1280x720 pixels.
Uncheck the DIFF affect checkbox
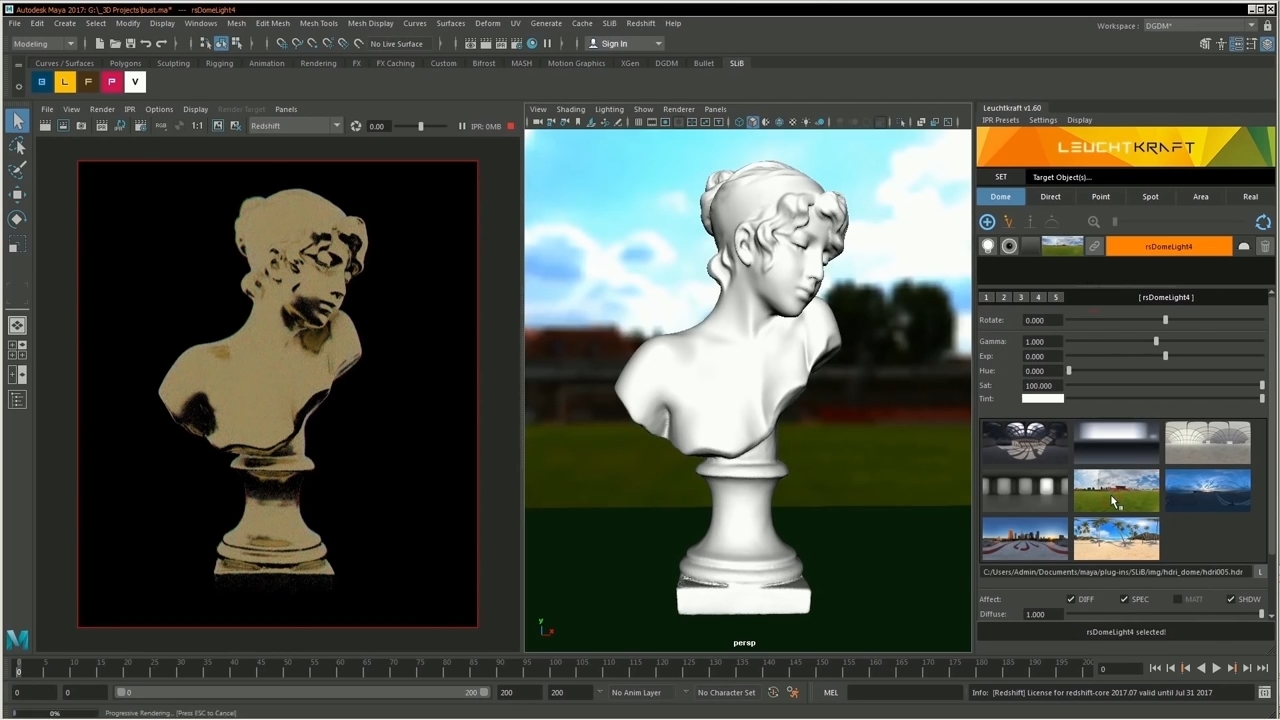coord(1071,599)
